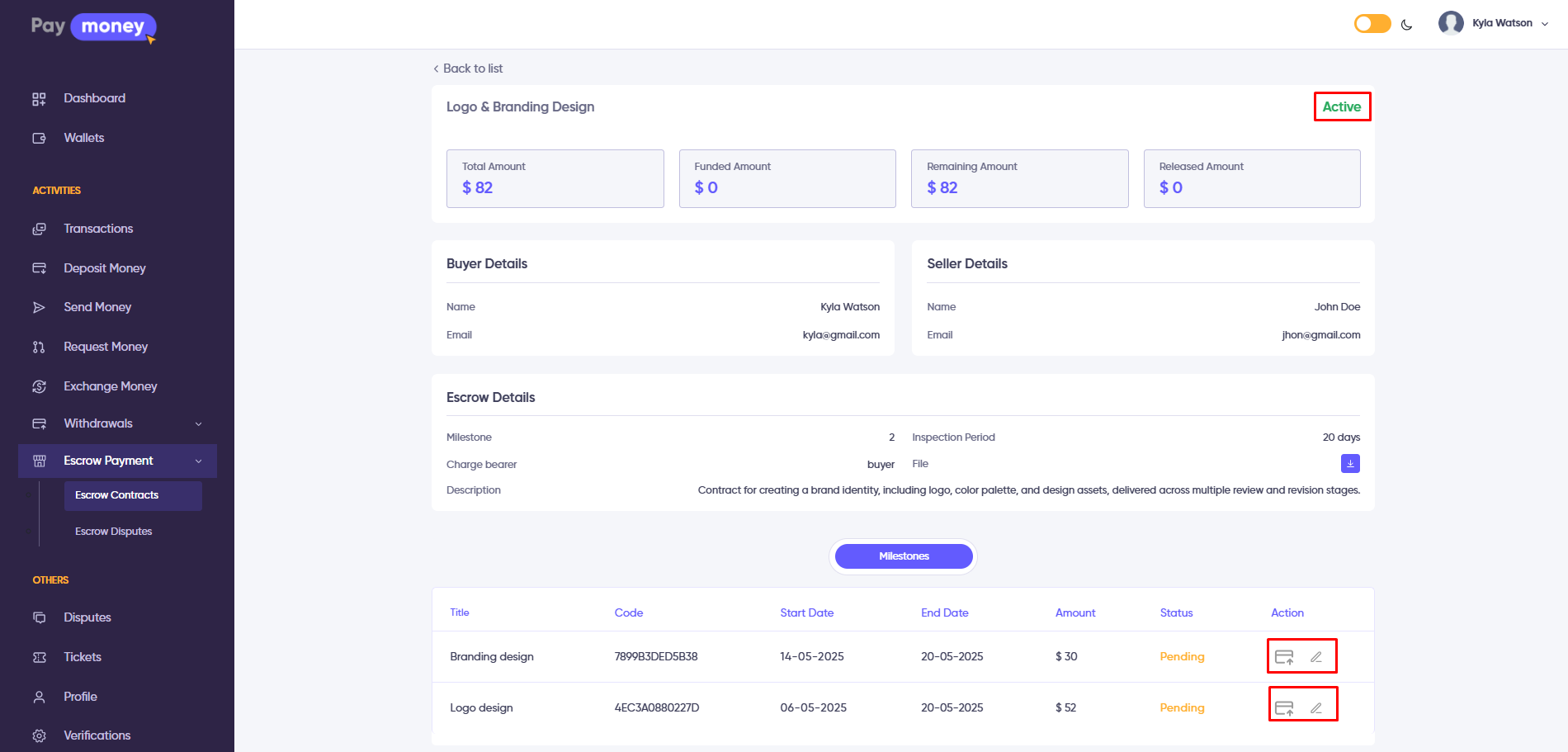Click the Wallets sidebar item

click(x=84, y=138)
